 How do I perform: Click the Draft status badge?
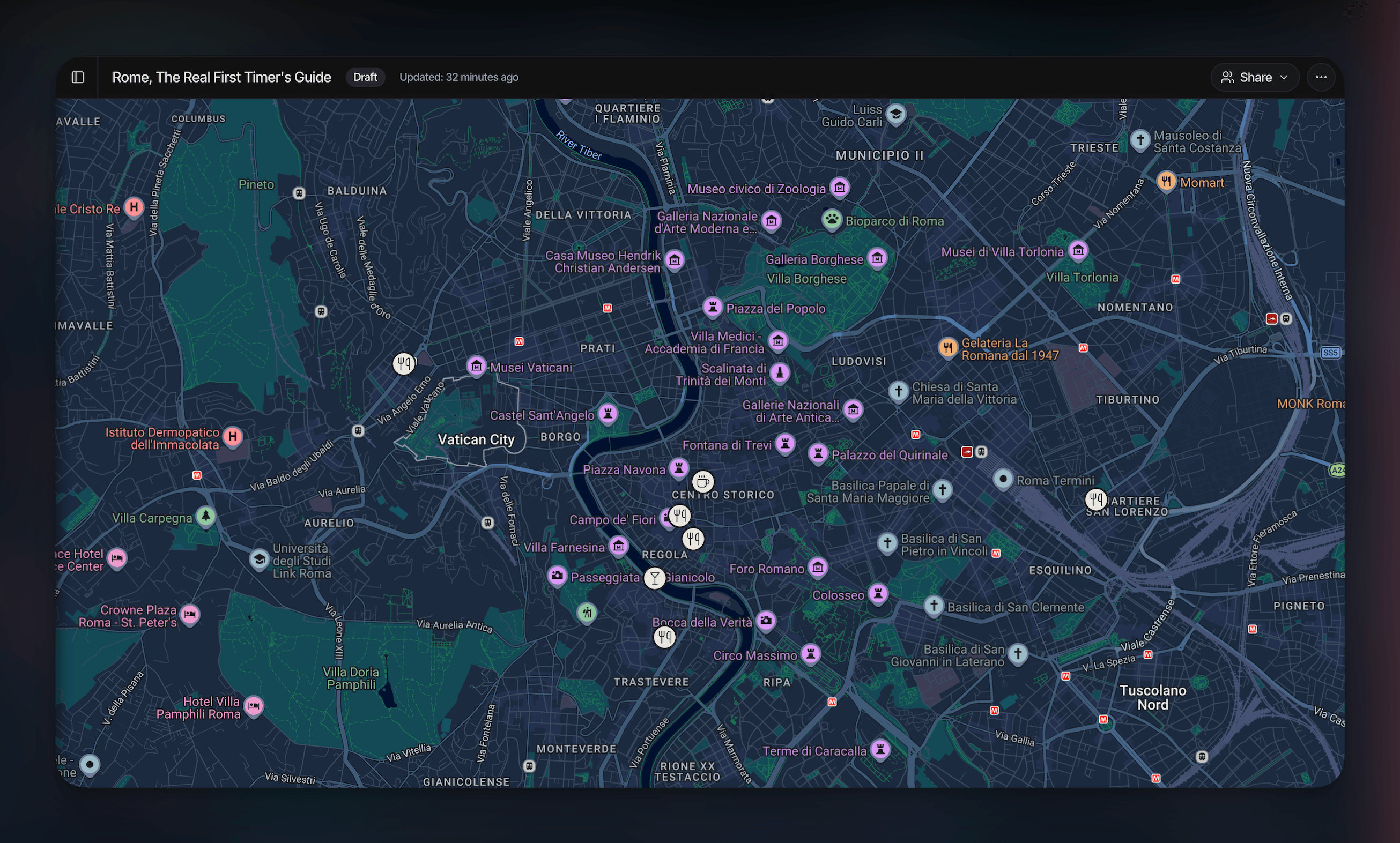click(x=365, y=77)
